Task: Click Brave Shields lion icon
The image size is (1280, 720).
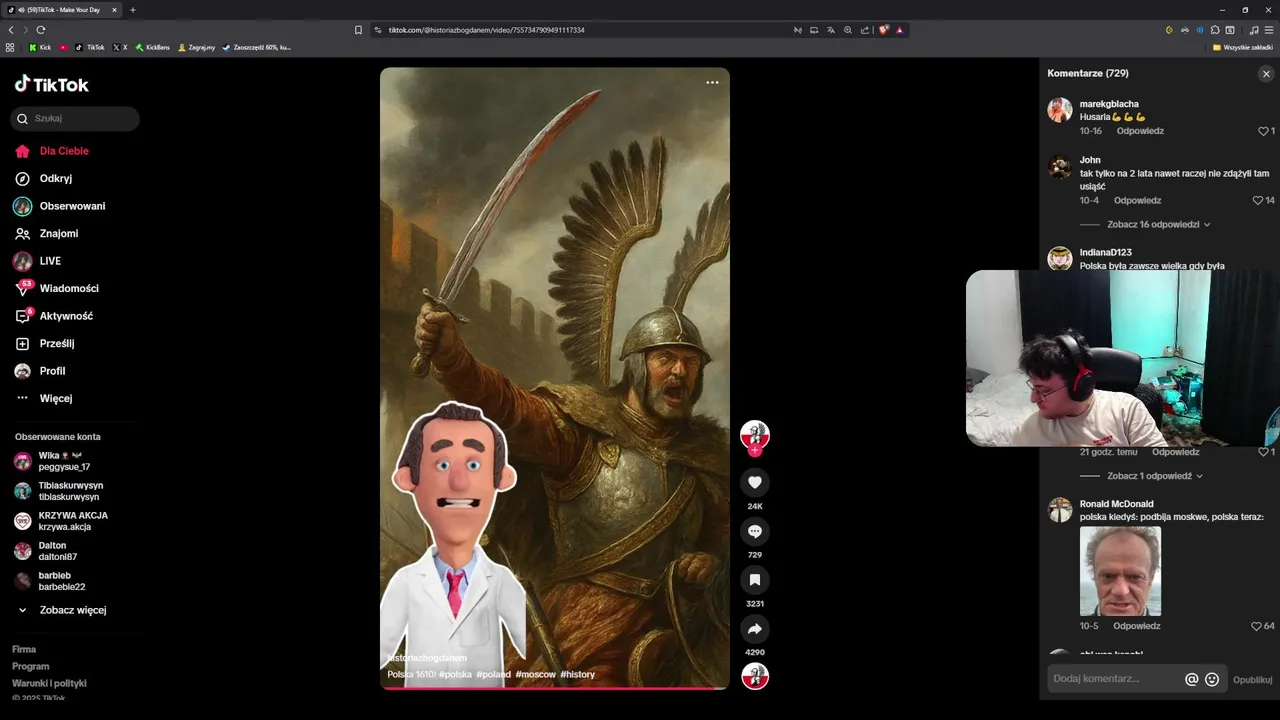Action: tap(884, 30)
